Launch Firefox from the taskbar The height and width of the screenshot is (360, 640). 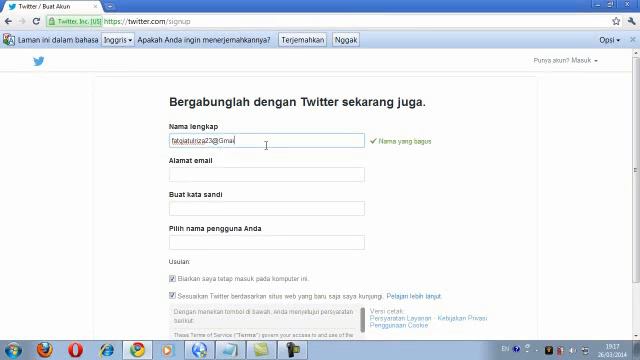[44, 350]
